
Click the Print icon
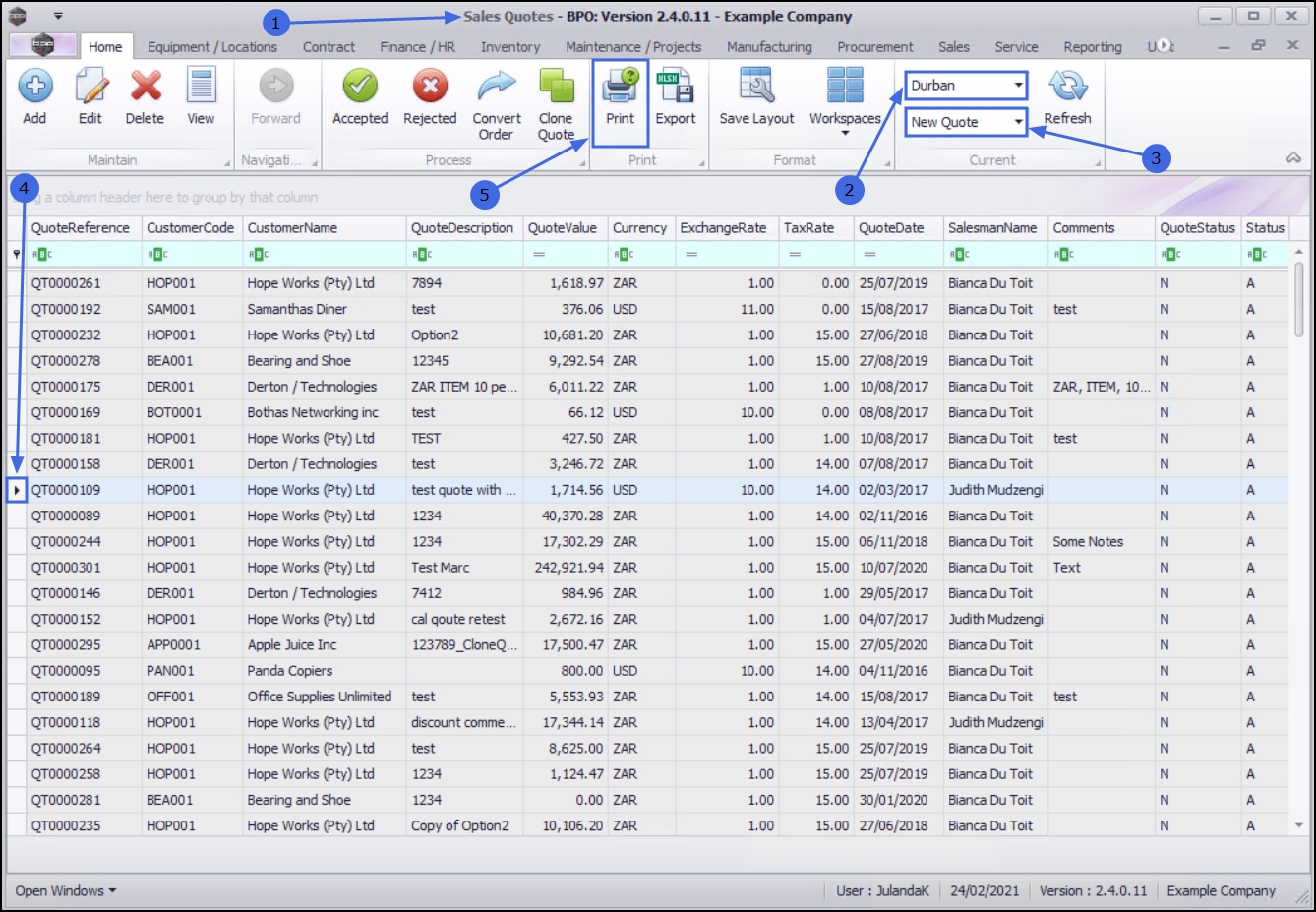pos(621,87)
